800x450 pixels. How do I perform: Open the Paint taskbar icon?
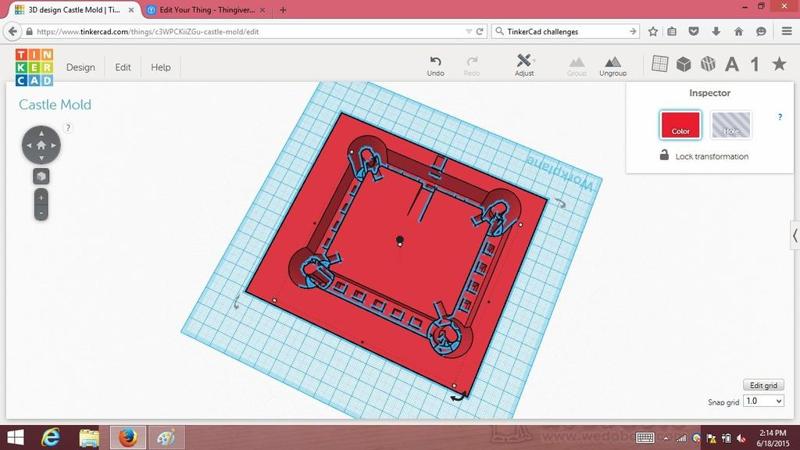click(x=166, y=438)
